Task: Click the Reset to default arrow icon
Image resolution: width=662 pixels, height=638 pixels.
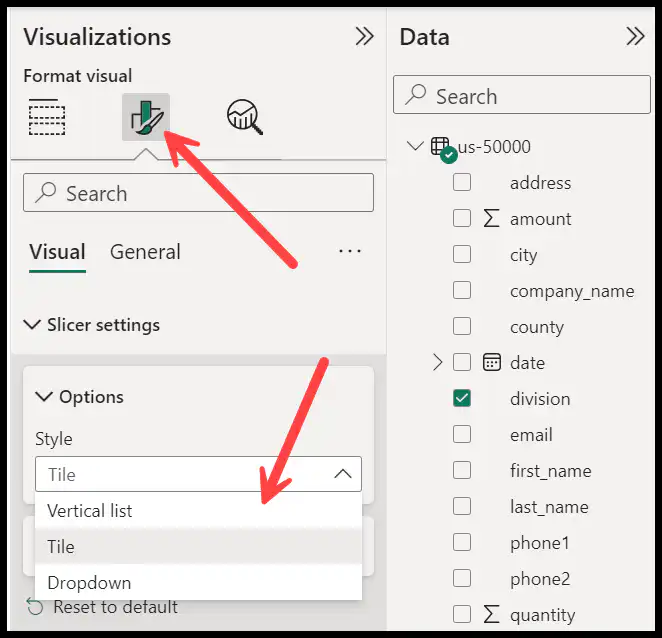Action: click(35, 607)
